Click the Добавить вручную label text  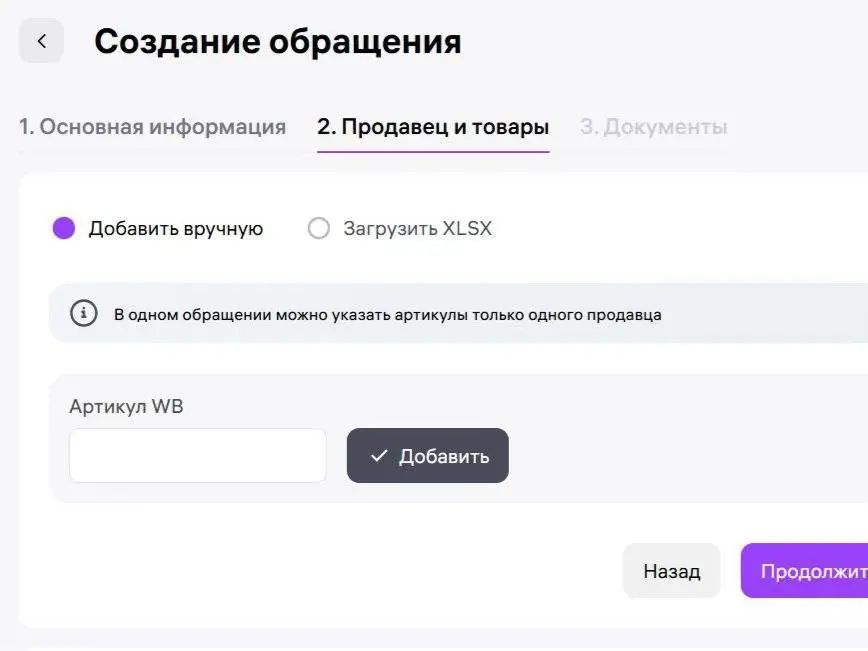coord(176,228)
